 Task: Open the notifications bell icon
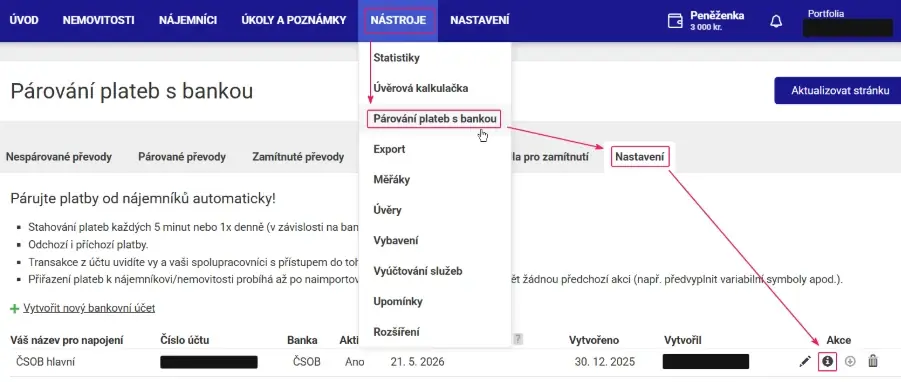click(776, 21)
